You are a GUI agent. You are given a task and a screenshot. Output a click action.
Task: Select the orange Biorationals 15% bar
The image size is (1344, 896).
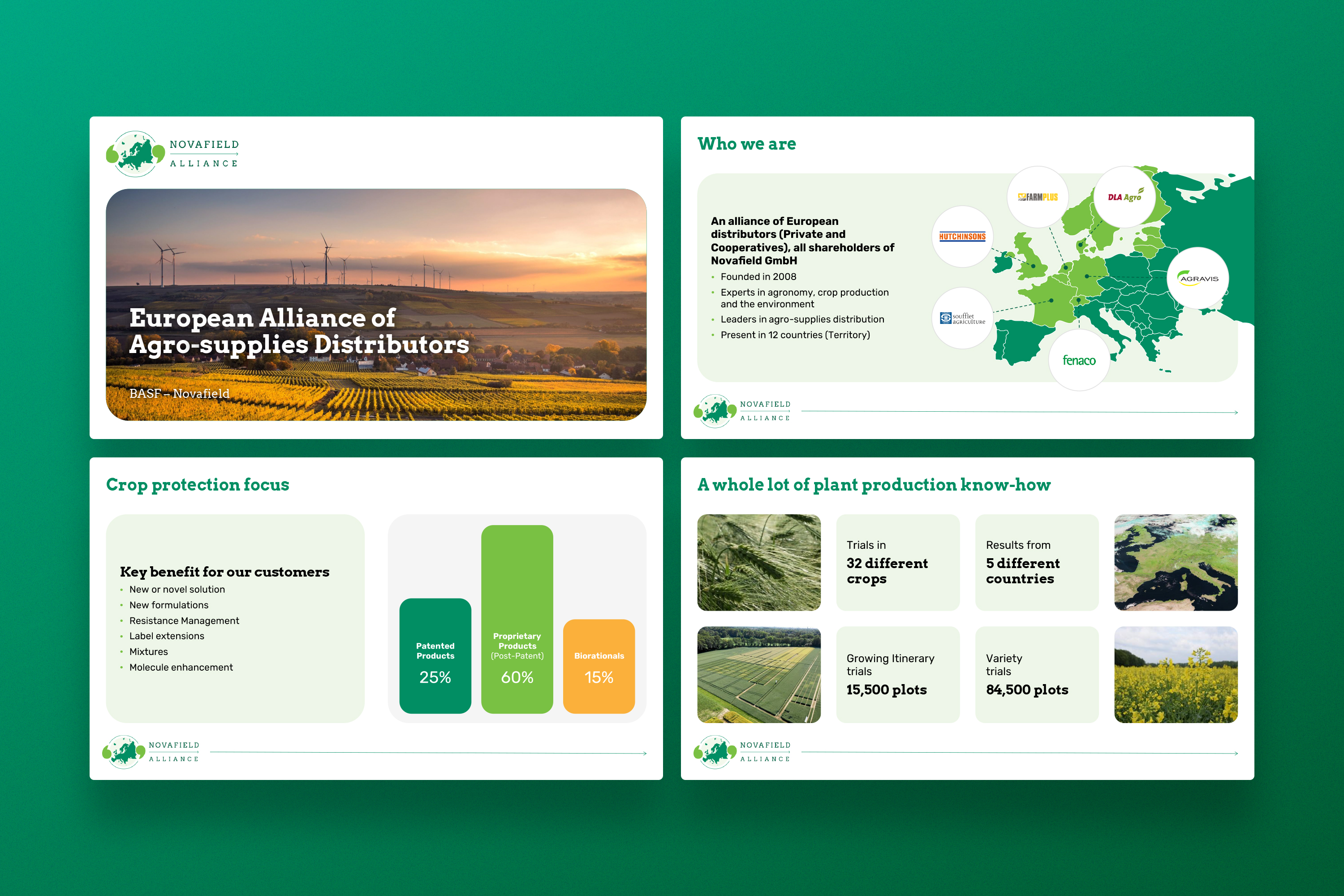(x=598, y=666)
